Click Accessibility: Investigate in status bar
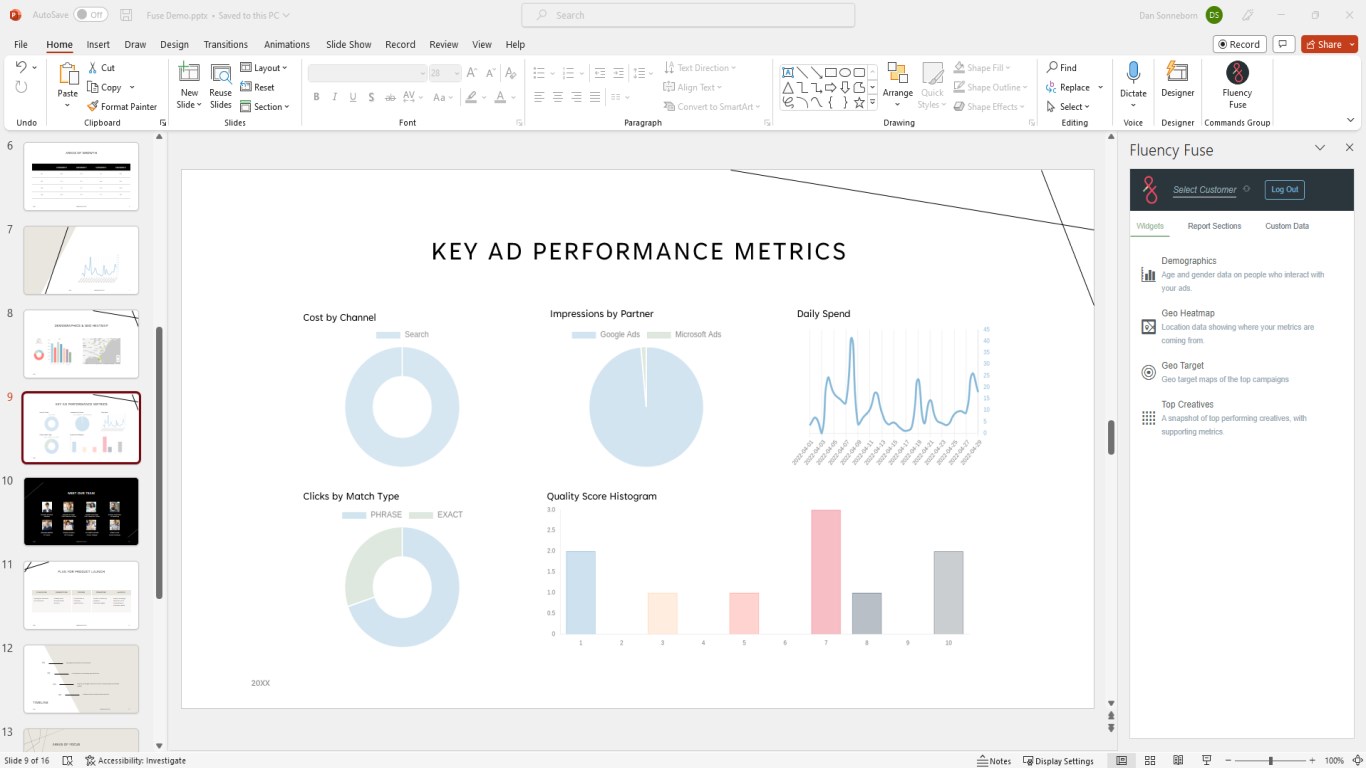 point(135,761)
